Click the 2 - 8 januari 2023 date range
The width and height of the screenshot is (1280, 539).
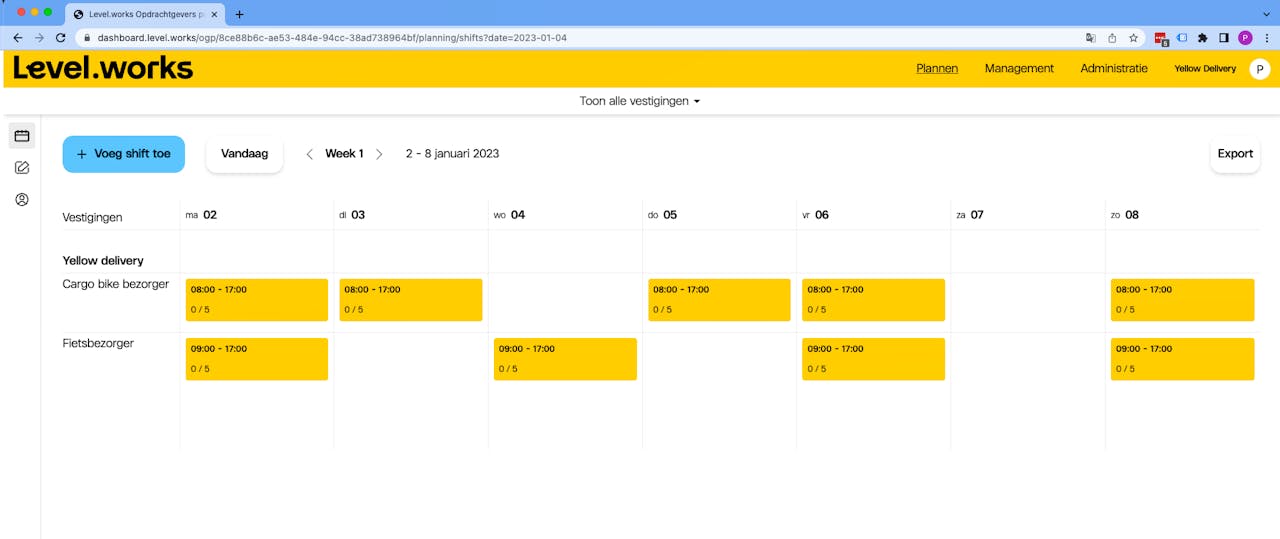point(452,154)
